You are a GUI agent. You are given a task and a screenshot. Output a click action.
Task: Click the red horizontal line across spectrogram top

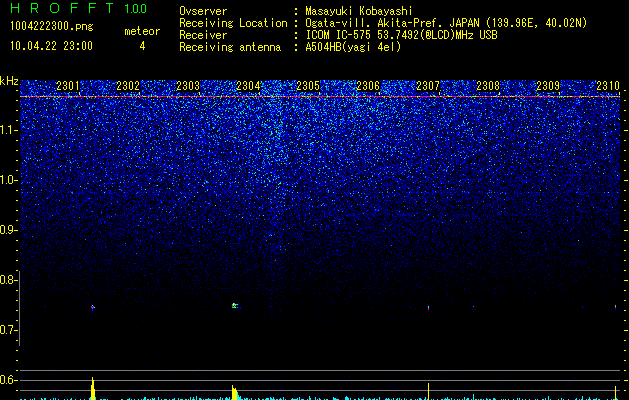pos(320,97)
